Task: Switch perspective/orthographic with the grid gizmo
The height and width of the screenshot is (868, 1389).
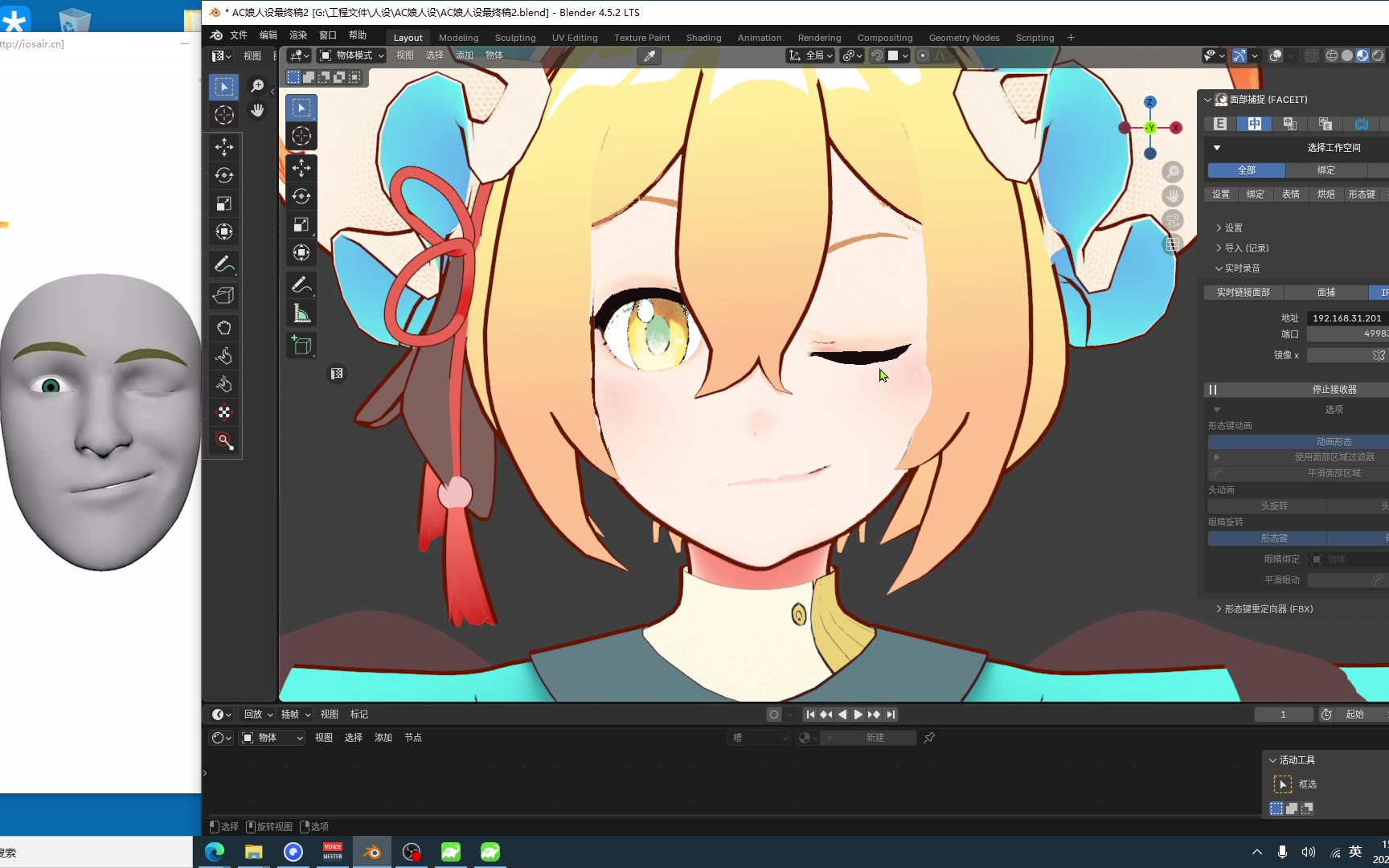Action: 1173,244
